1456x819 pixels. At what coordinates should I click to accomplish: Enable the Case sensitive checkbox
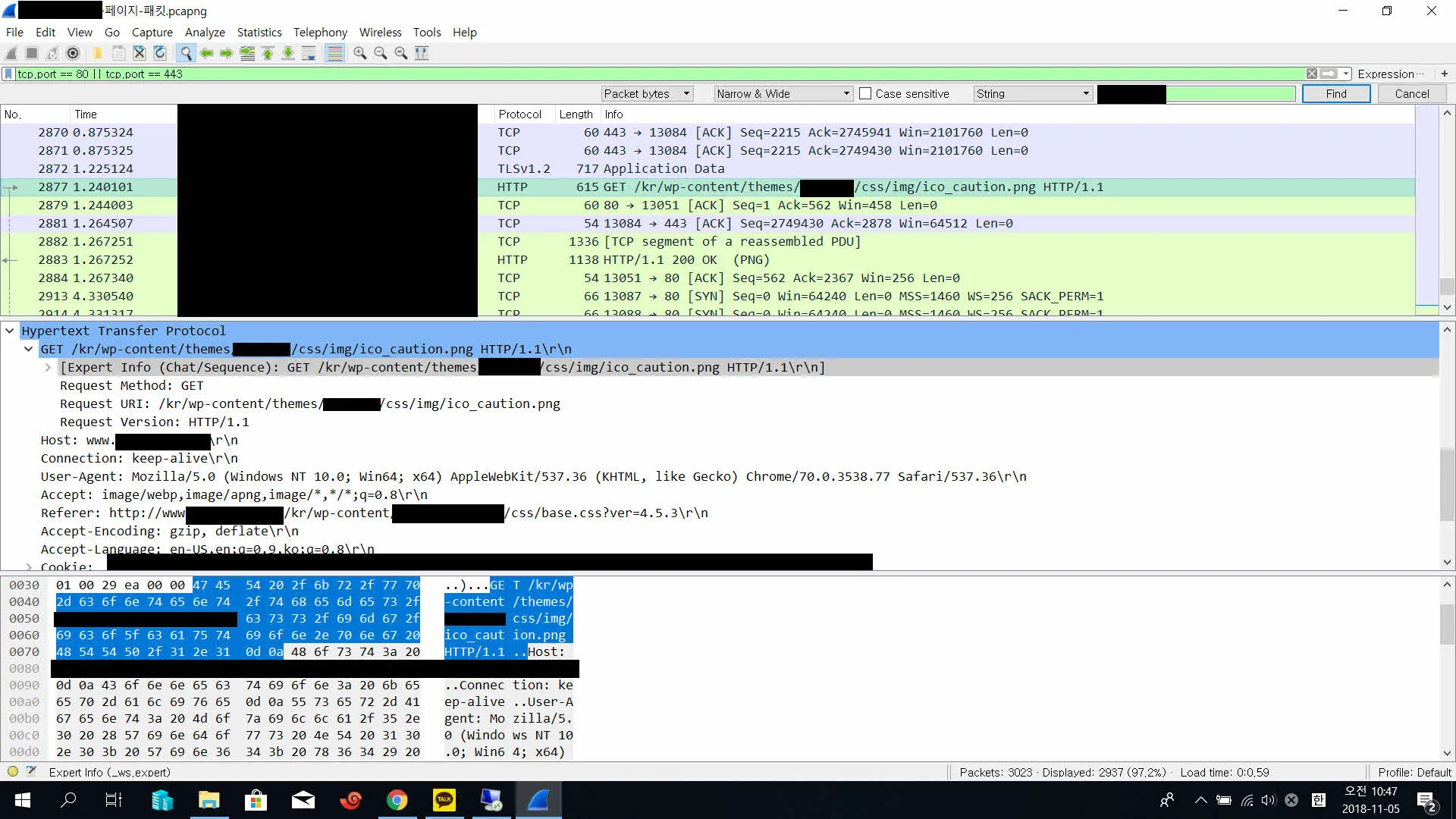865,94
